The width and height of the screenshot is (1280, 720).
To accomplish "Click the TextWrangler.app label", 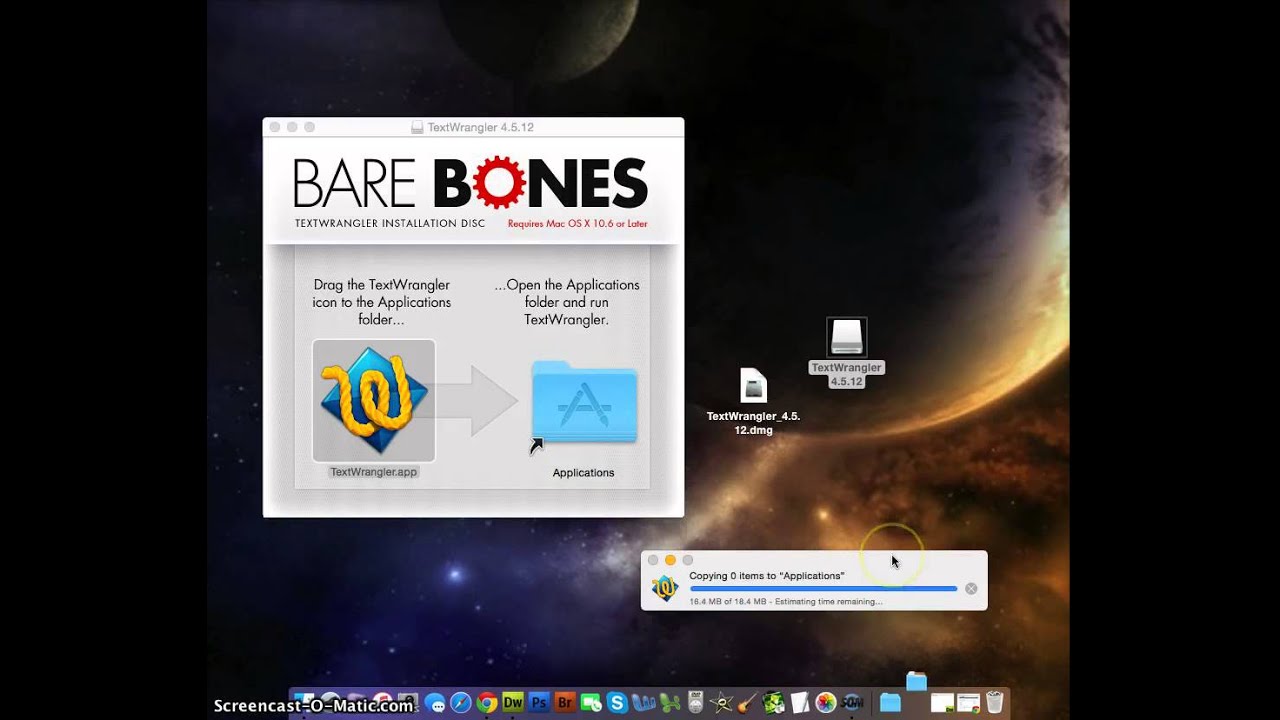I will tap(374, 472).
